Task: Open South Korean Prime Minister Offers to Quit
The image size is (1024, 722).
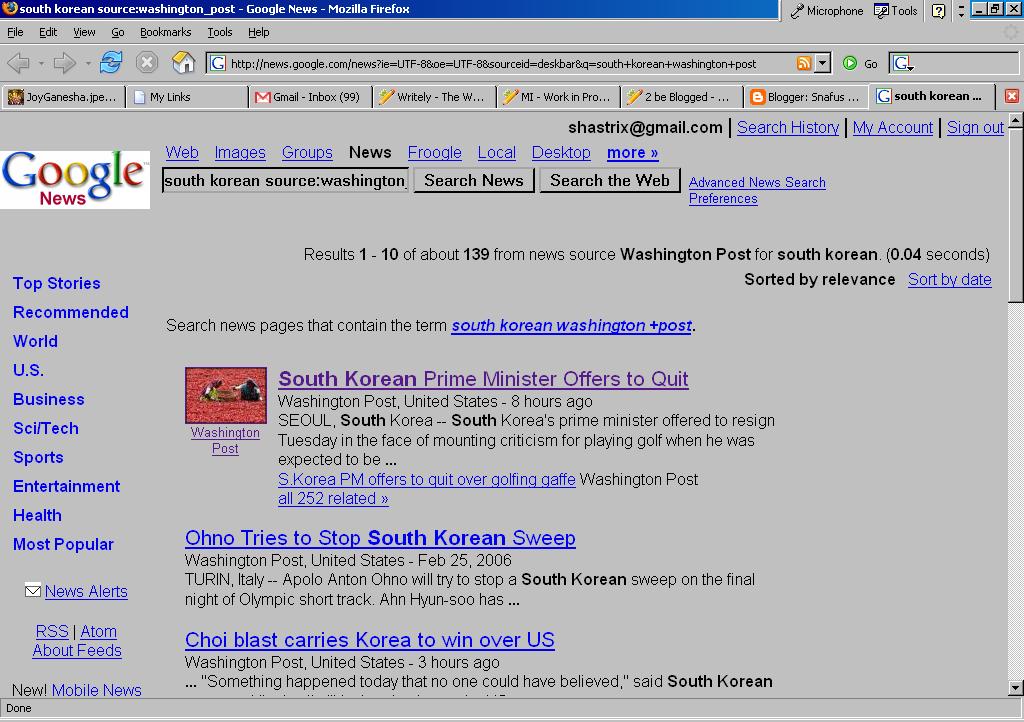Action: [483, 379]
